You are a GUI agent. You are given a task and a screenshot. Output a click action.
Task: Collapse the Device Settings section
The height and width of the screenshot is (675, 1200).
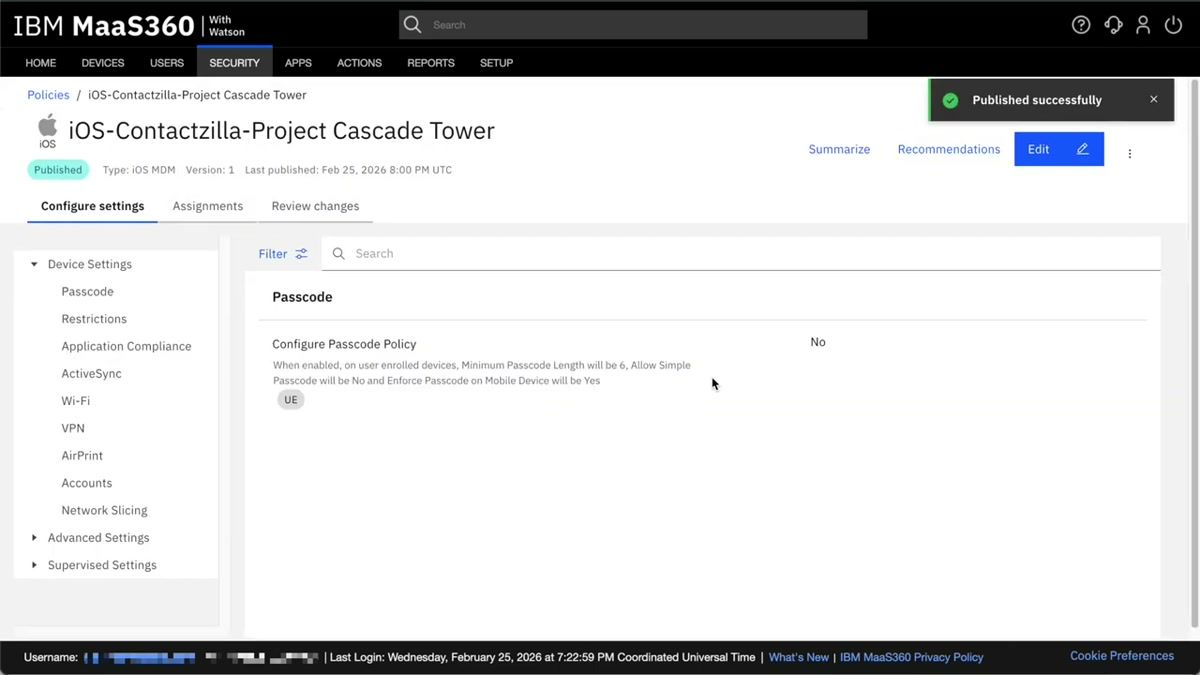coord(33,263)
